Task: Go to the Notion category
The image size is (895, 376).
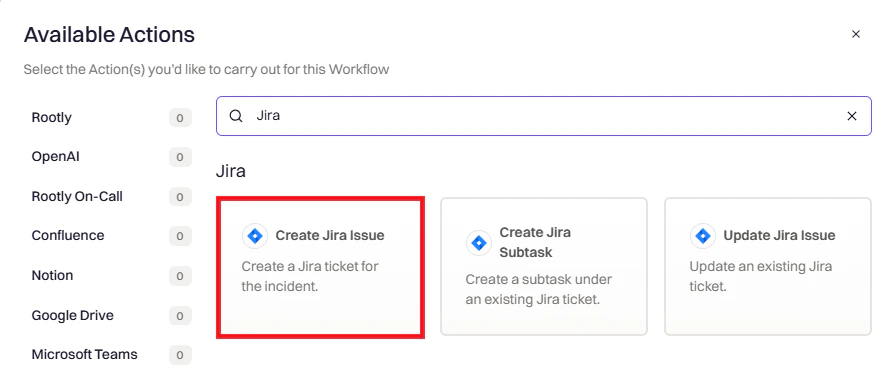Action: click(x=53, y=275)
